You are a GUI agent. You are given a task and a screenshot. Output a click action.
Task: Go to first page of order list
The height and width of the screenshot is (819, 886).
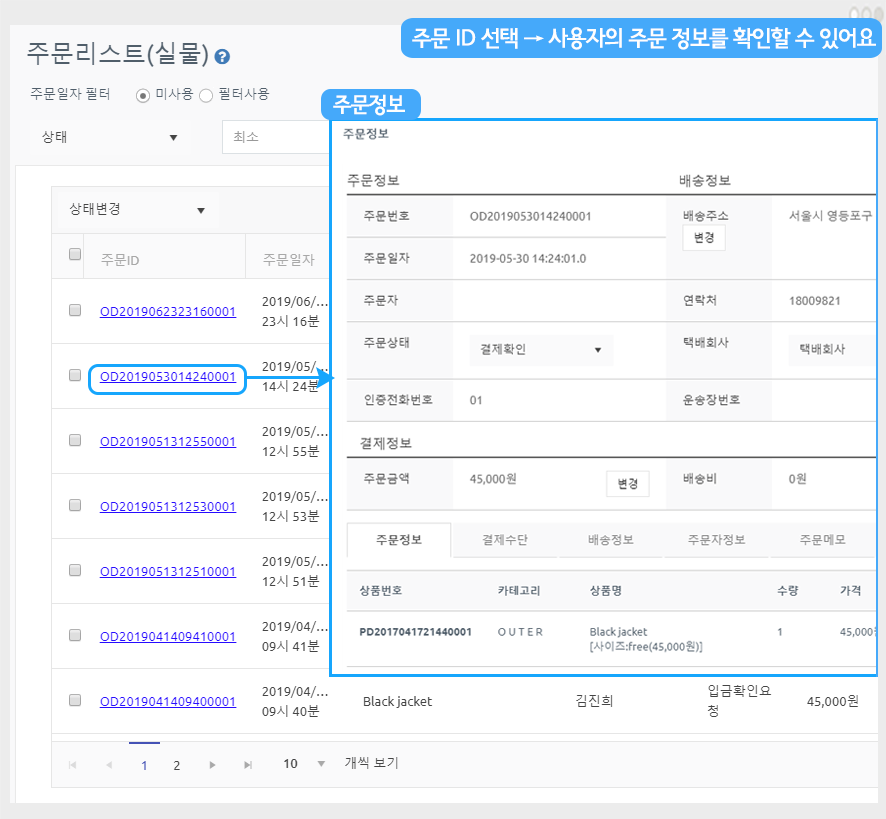[x=72, y=765]
